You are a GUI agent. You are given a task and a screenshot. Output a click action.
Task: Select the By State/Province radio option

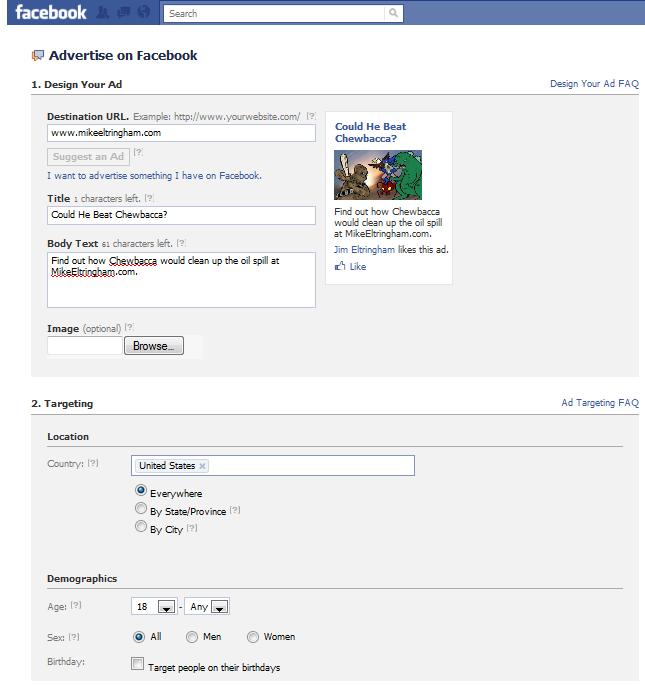click(141, 510)
